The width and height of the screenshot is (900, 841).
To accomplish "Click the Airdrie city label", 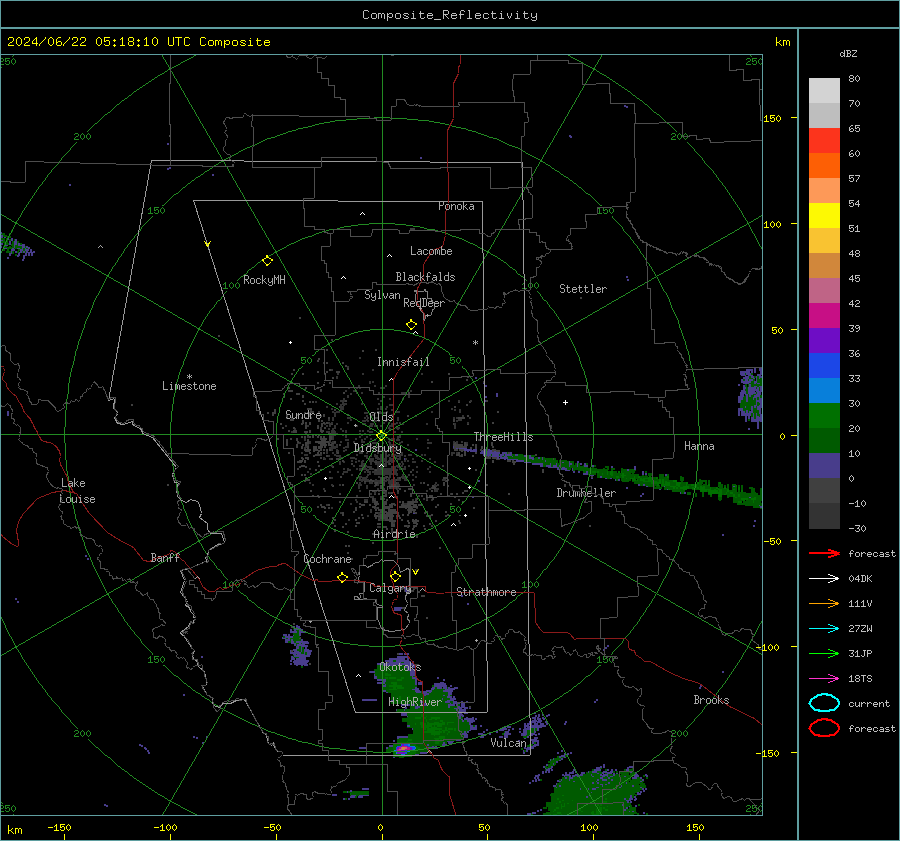I will tap(394, 534).
